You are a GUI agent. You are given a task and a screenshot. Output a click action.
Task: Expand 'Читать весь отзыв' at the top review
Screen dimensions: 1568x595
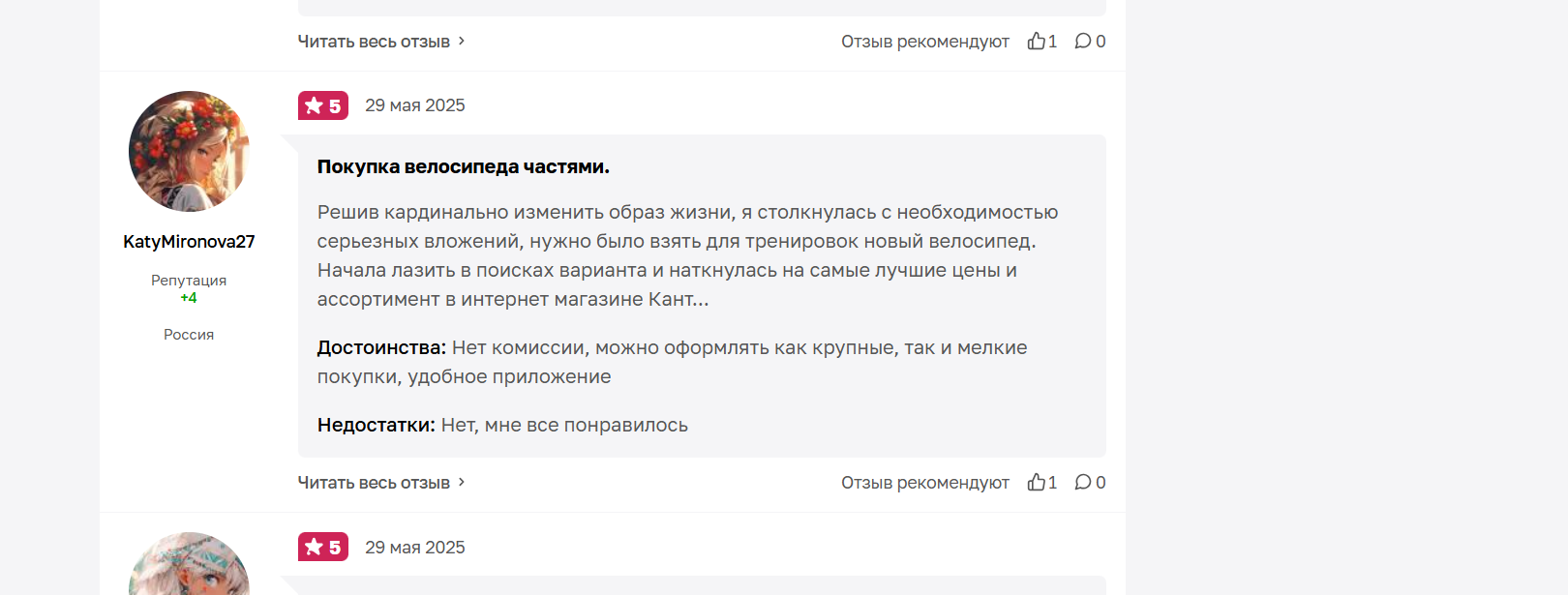point(374,42)
